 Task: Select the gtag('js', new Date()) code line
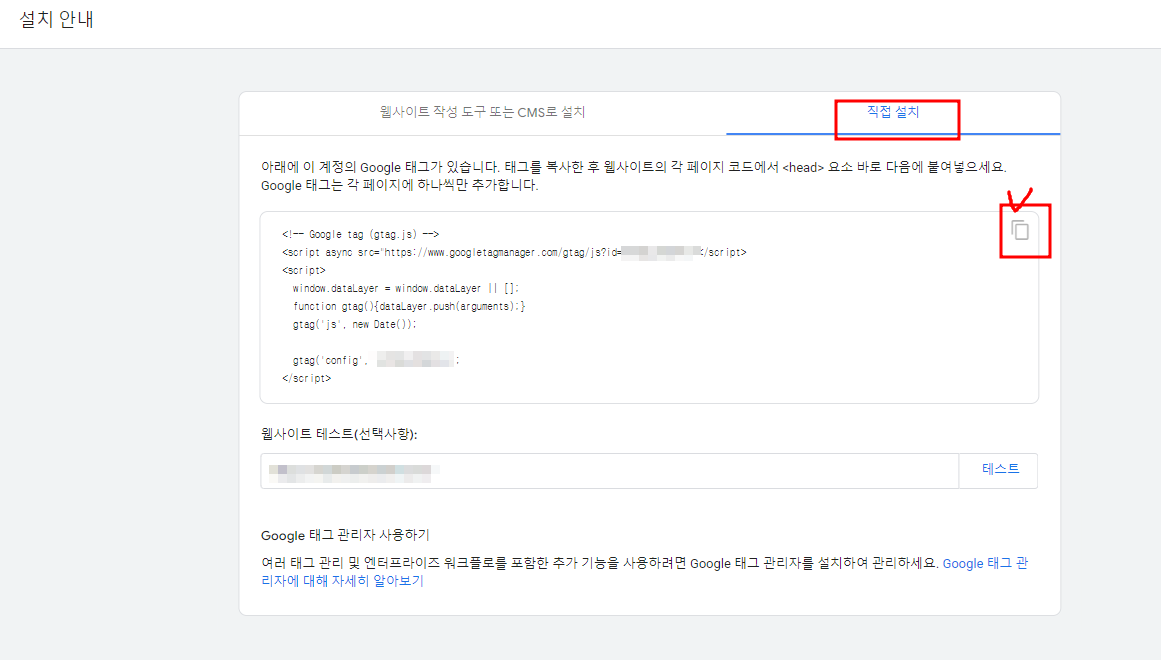[355, 322]
